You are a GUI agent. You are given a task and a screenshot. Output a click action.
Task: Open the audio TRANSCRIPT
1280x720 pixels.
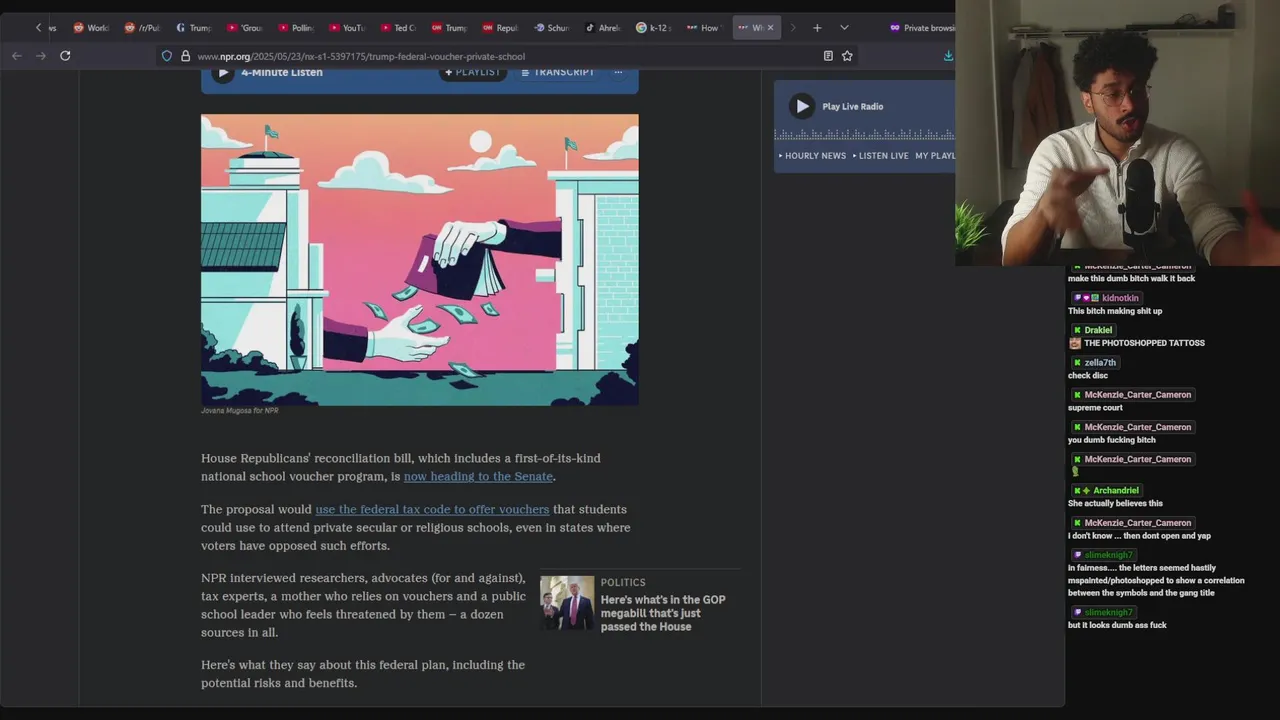[x=558, y=72]
